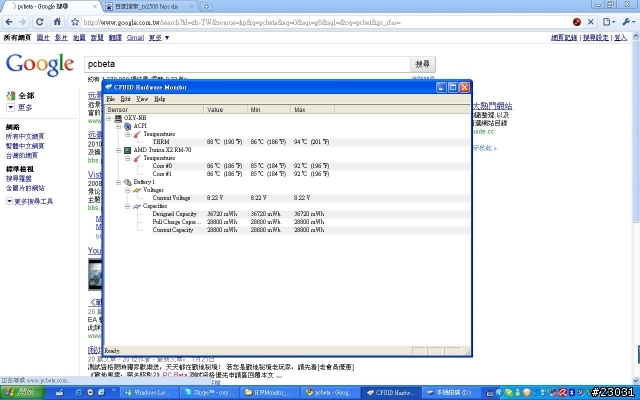Click the Google logo

[40, 64]
